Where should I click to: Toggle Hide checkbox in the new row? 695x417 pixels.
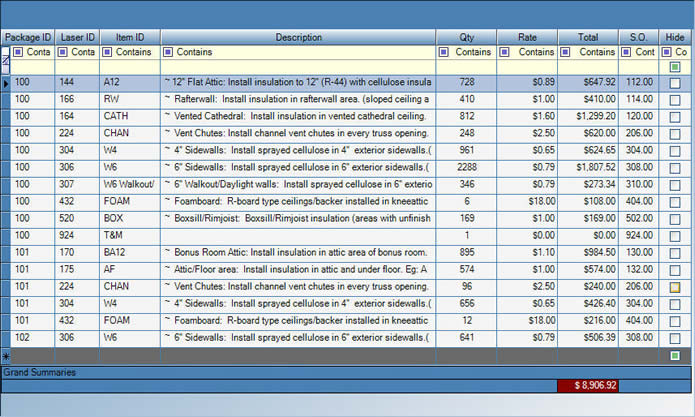tap(675, 355)
